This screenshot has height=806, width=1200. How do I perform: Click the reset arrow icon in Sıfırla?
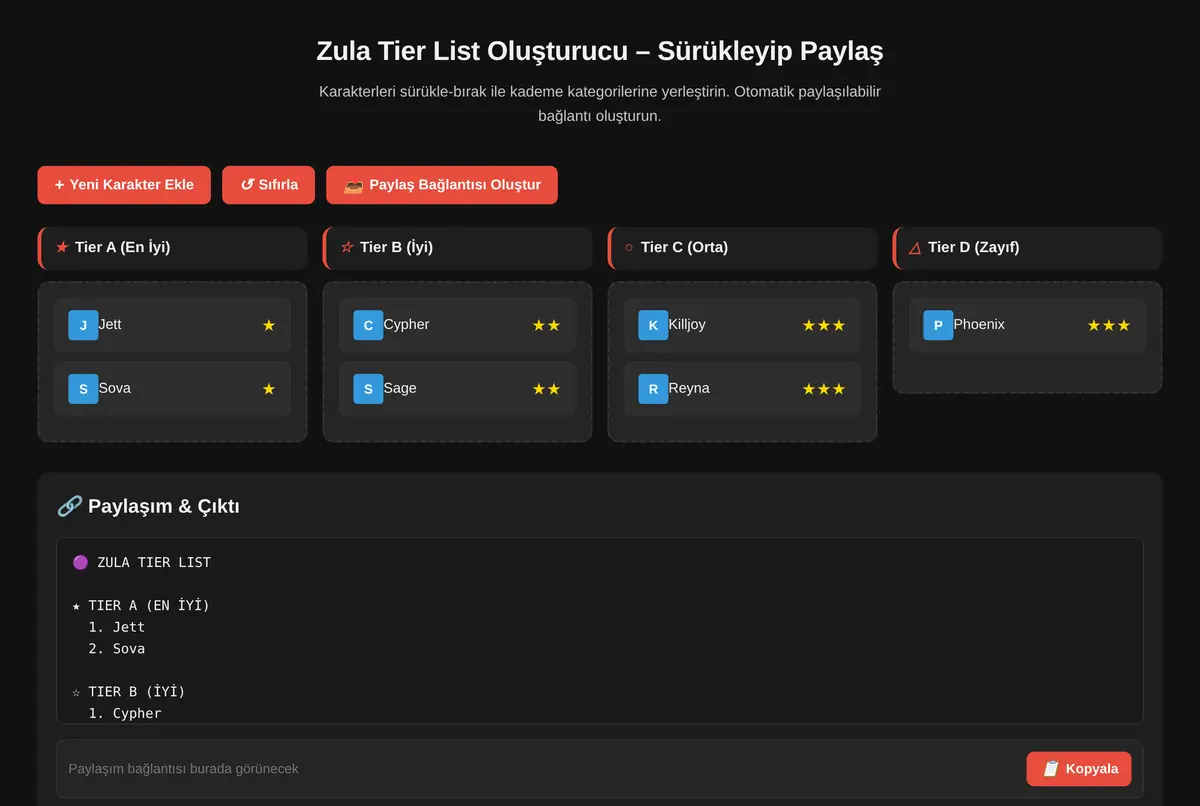coord(246,185)
